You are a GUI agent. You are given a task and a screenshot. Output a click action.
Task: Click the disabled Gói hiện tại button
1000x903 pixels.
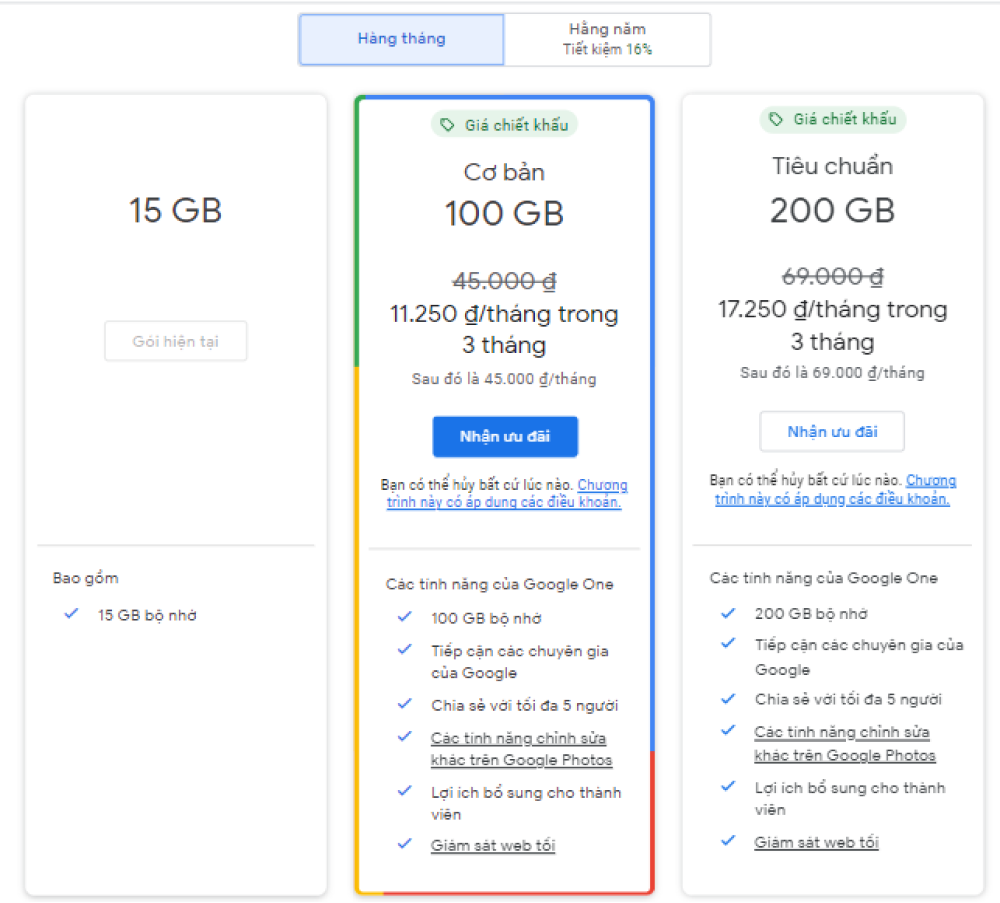176,342
